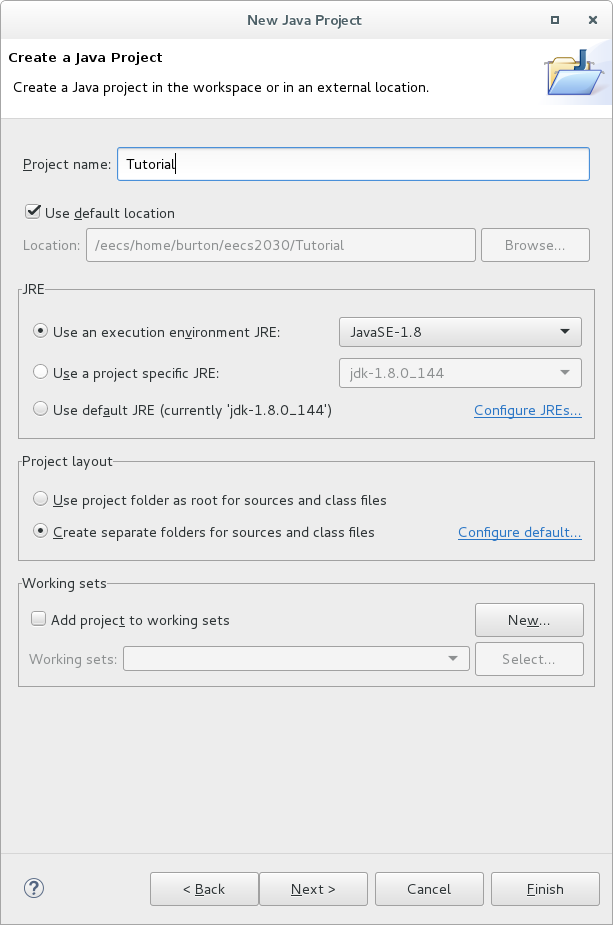Open the Configure JREs link
Viewport: 613px width, 925px height.
coord(527,410)
